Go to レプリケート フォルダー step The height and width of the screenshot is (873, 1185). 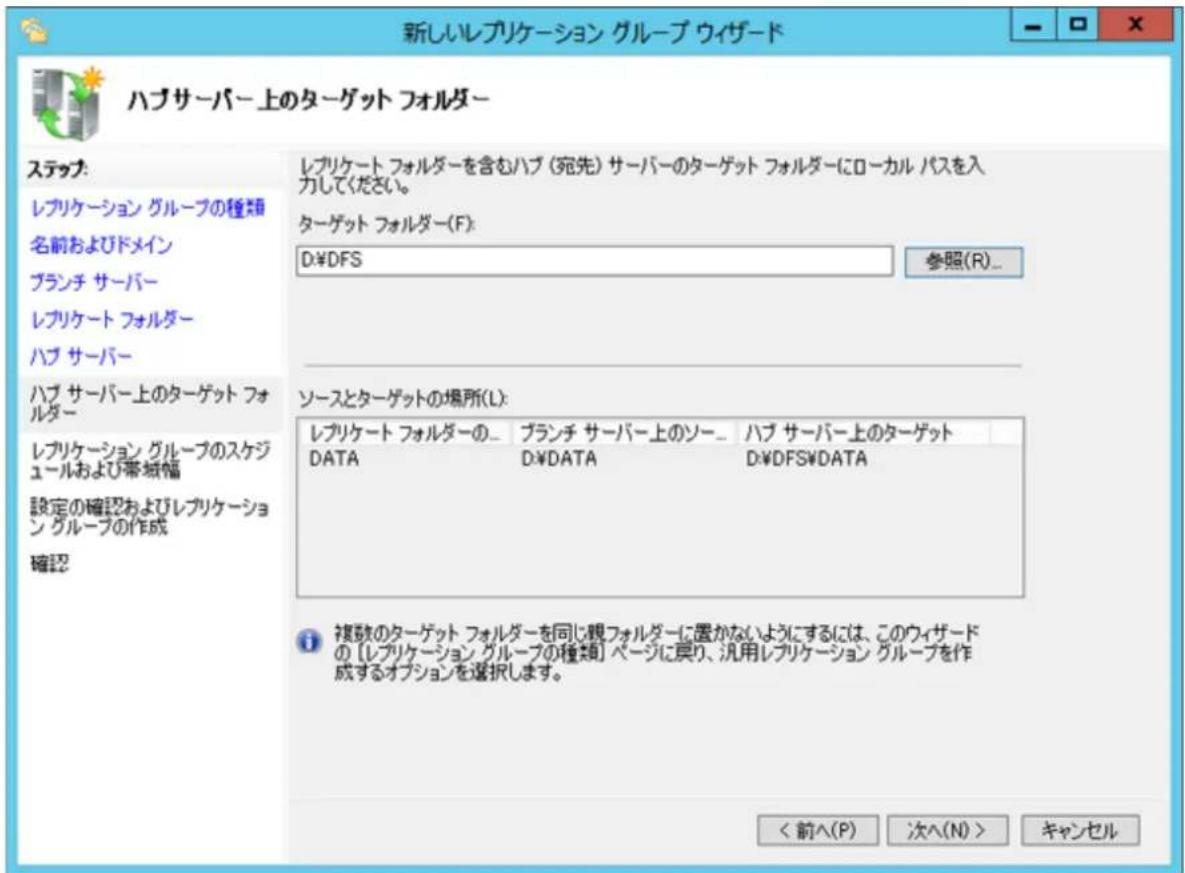tap(112, 320)
